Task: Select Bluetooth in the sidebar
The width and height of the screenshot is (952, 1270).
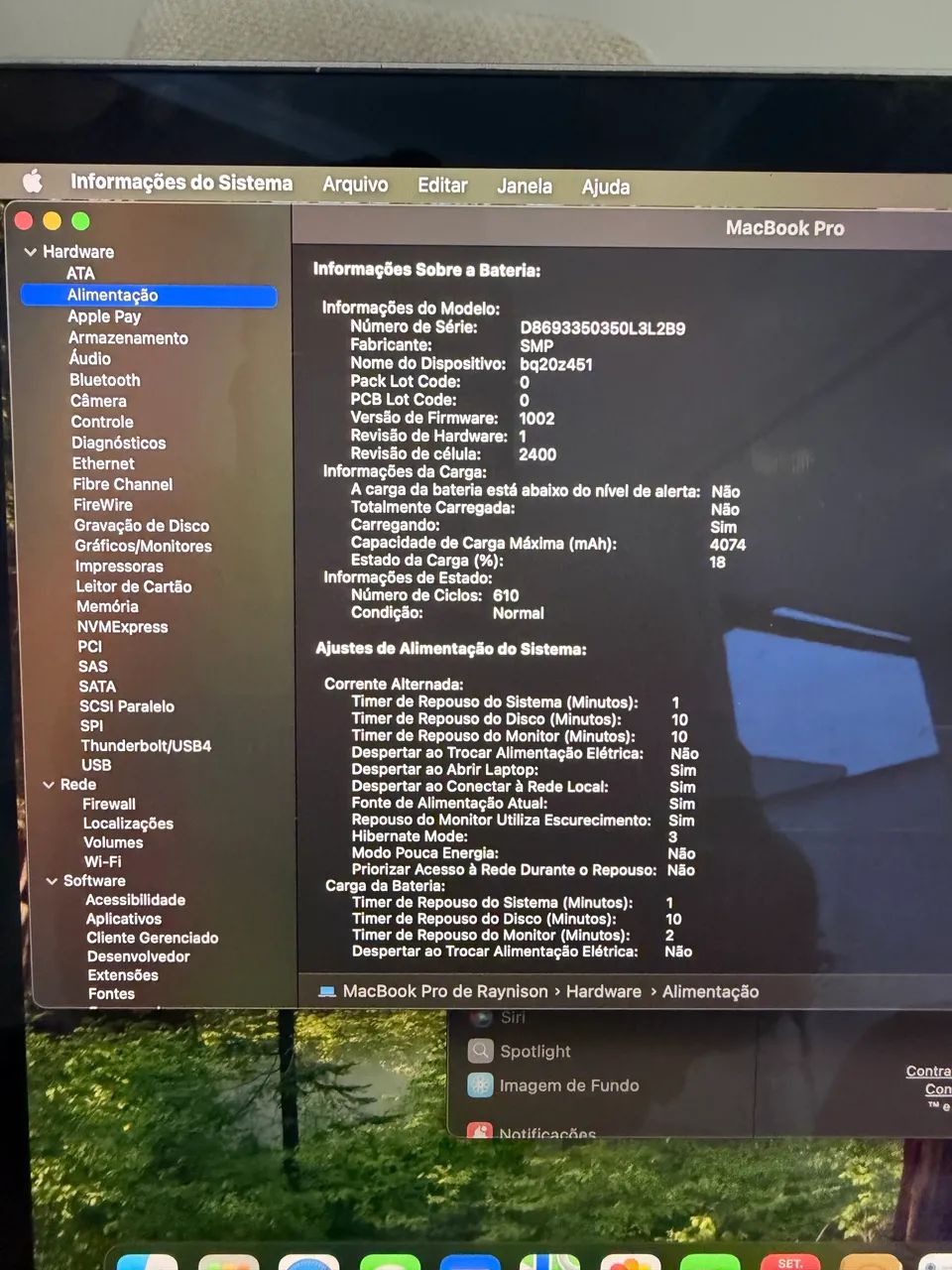Action: coord(105,380)
